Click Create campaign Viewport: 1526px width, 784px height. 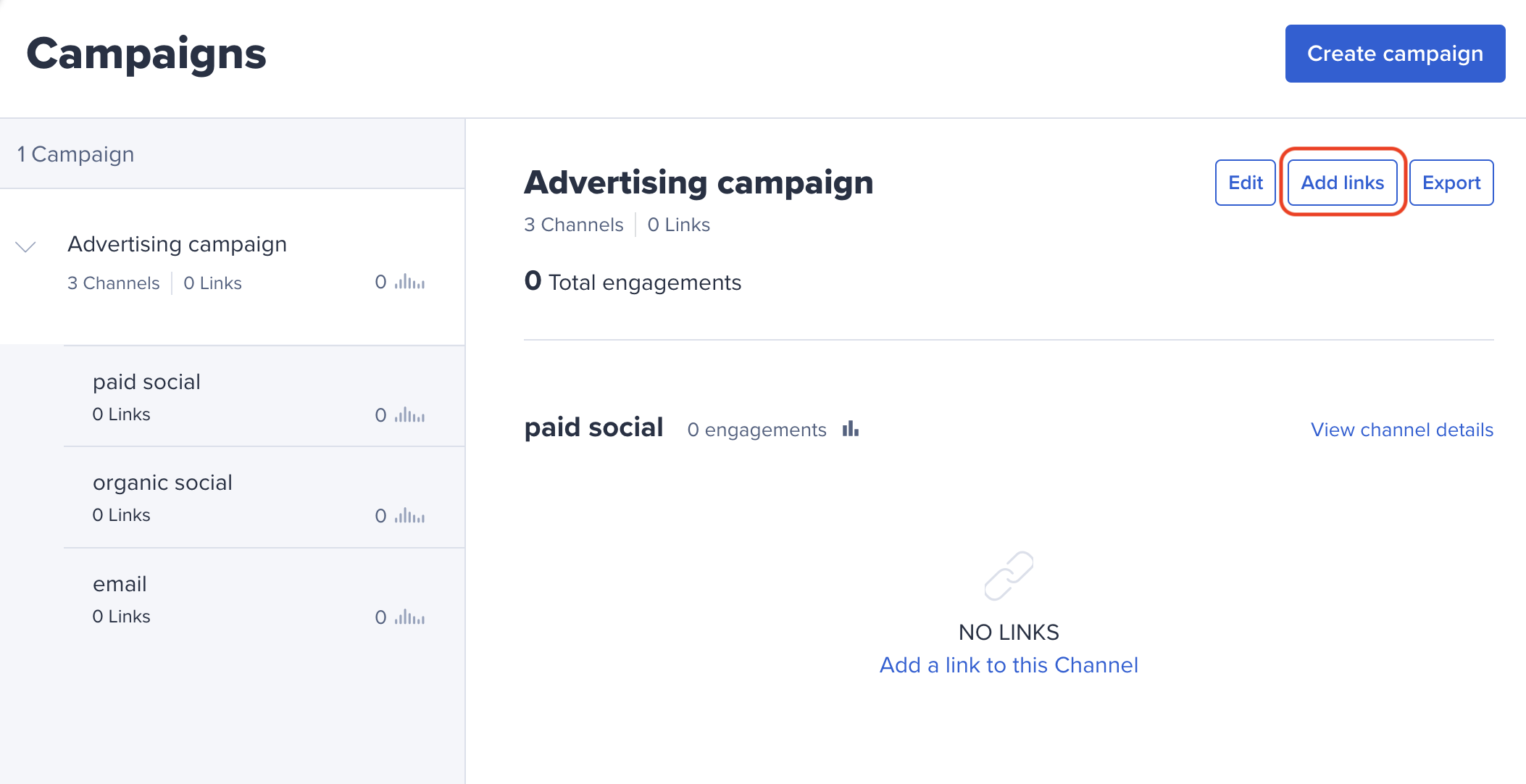[1394, 53]
